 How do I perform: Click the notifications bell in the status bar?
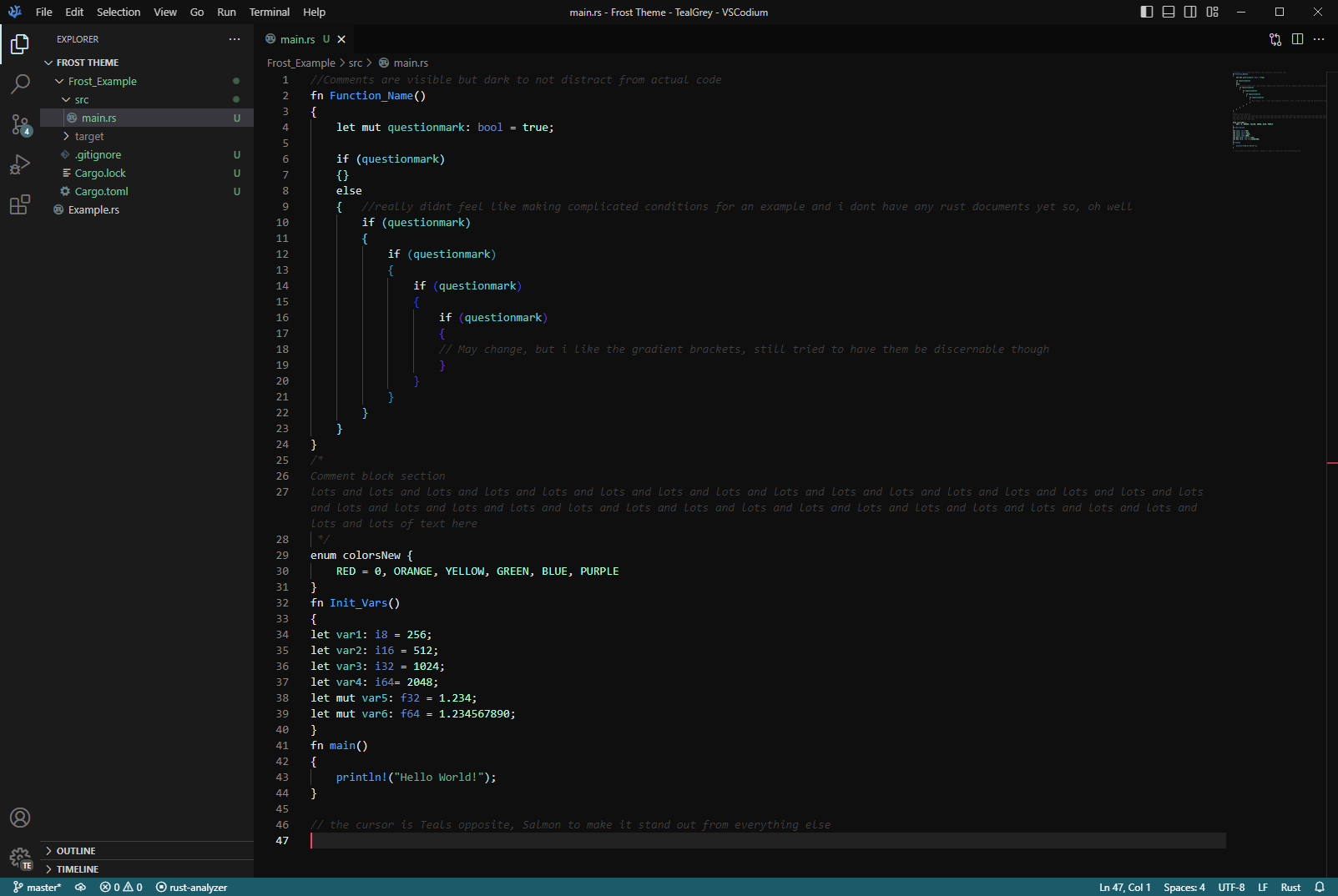pos(1320,887)
